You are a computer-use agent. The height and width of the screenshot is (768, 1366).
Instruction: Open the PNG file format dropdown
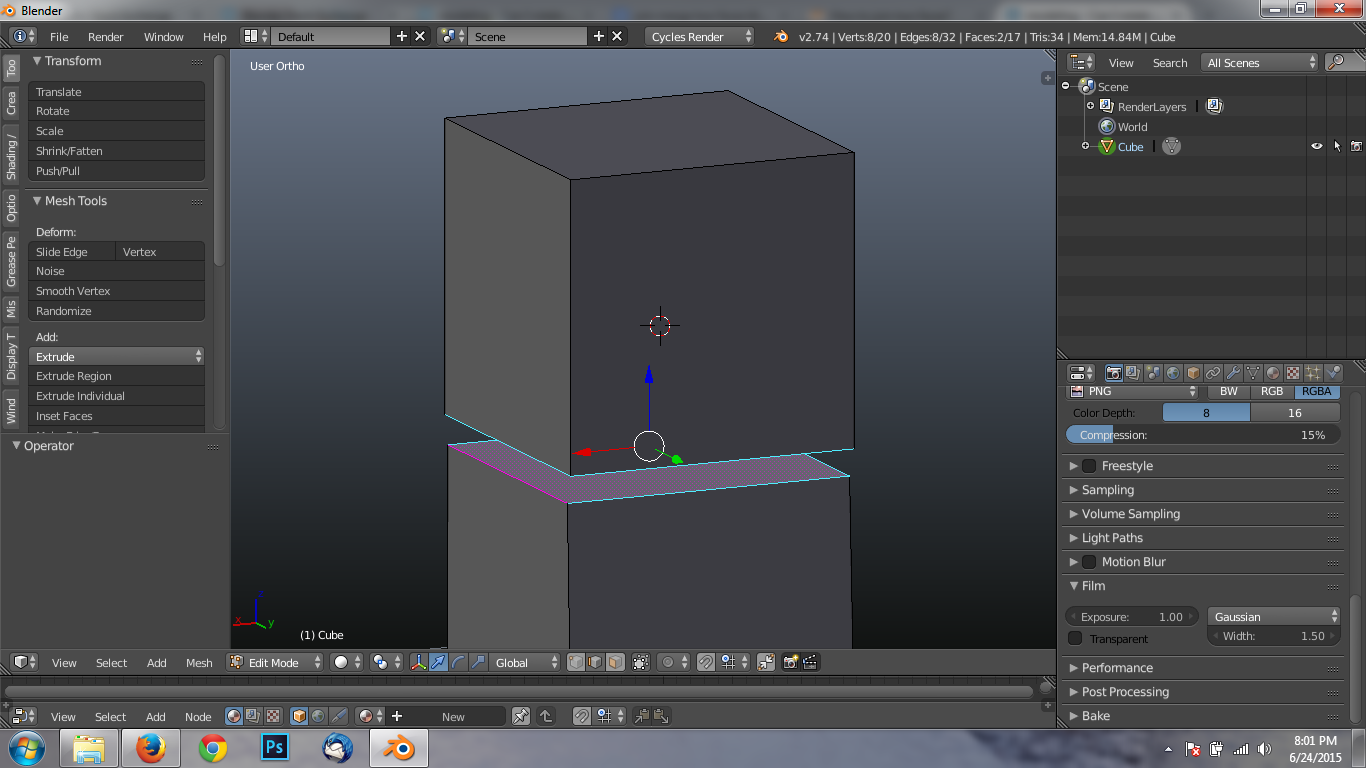click(1132, 391)
